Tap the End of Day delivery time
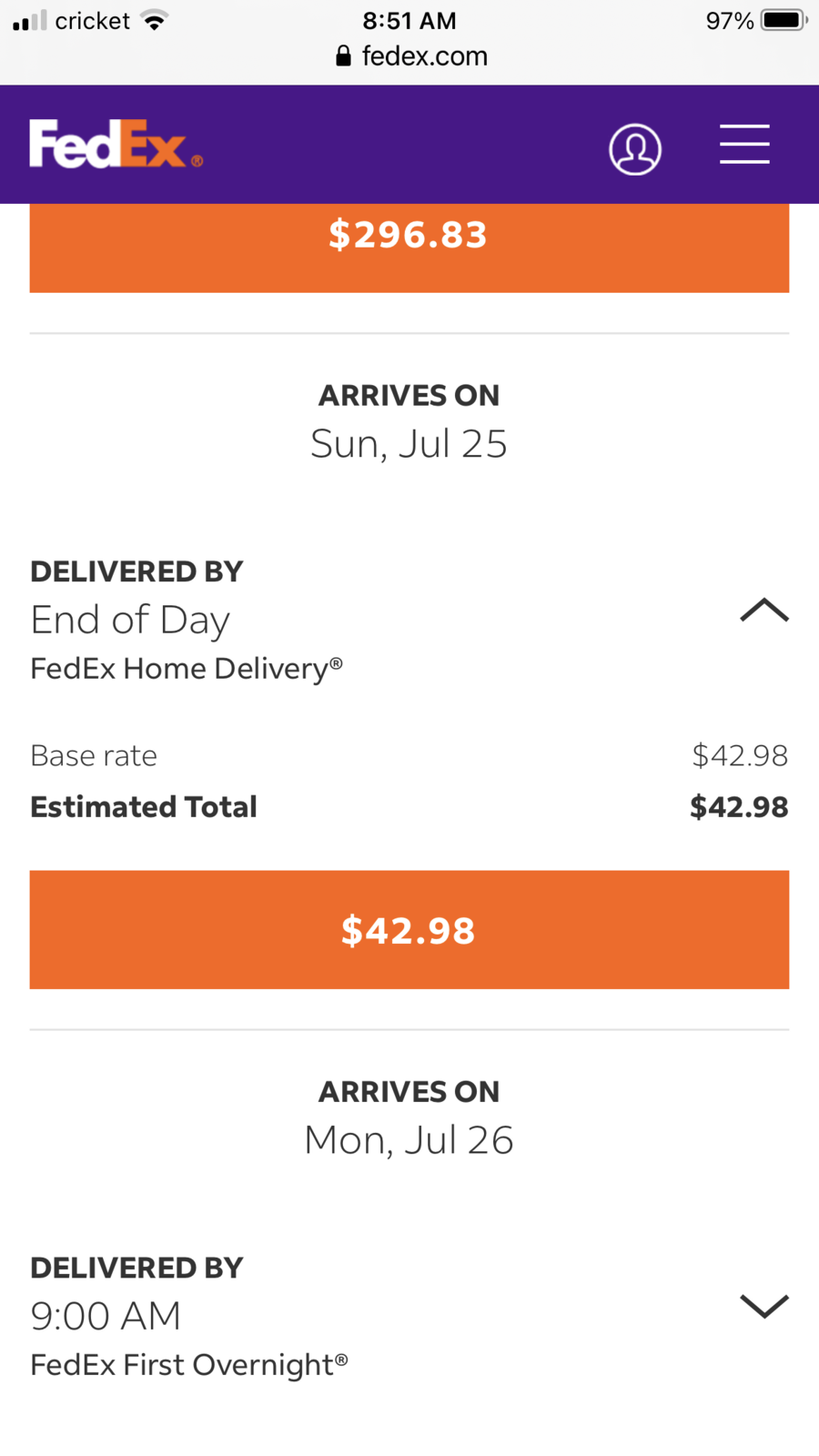Viewport: 819px width, 1456px height. coord(130,621)
